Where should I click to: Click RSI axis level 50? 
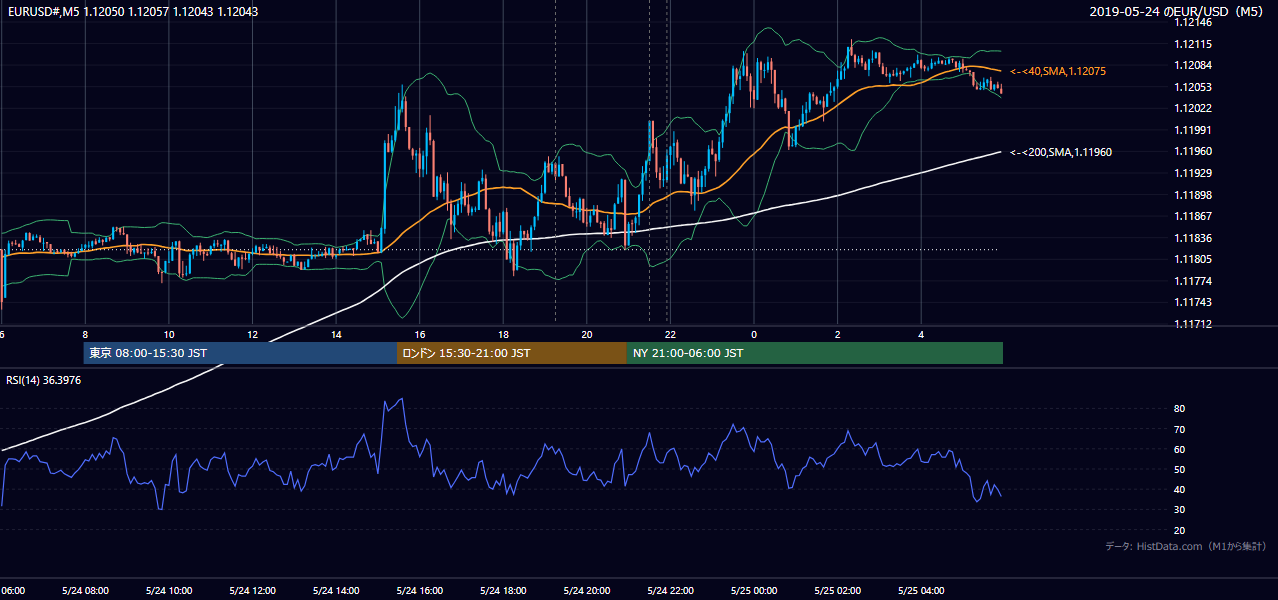click(1180, 470)
